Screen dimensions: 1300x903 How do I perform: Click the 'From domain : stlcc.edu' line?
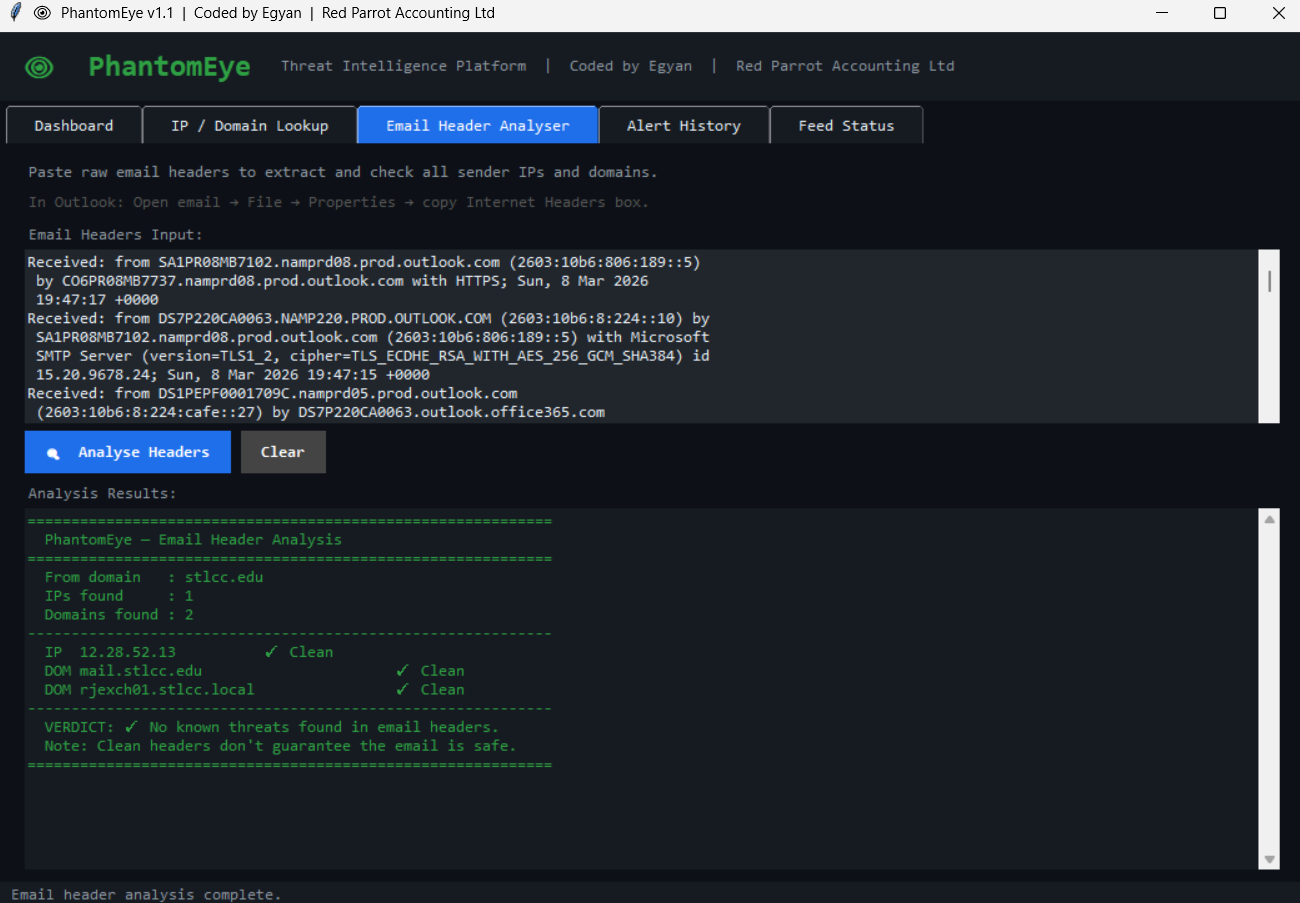click(x=154, y=577)
